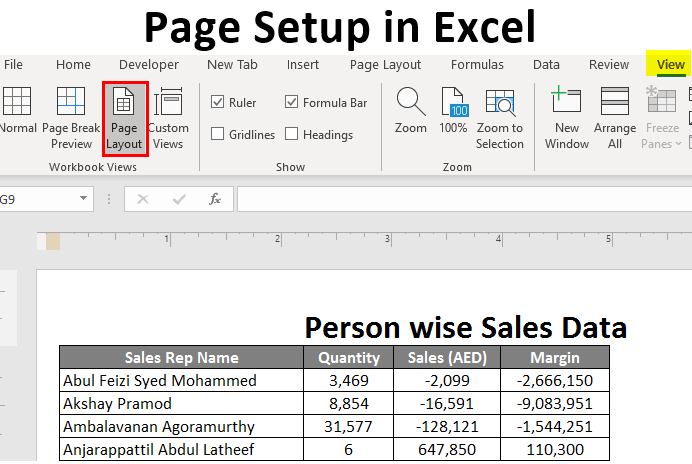Click the Insert Function fx button

pos(214,199)
